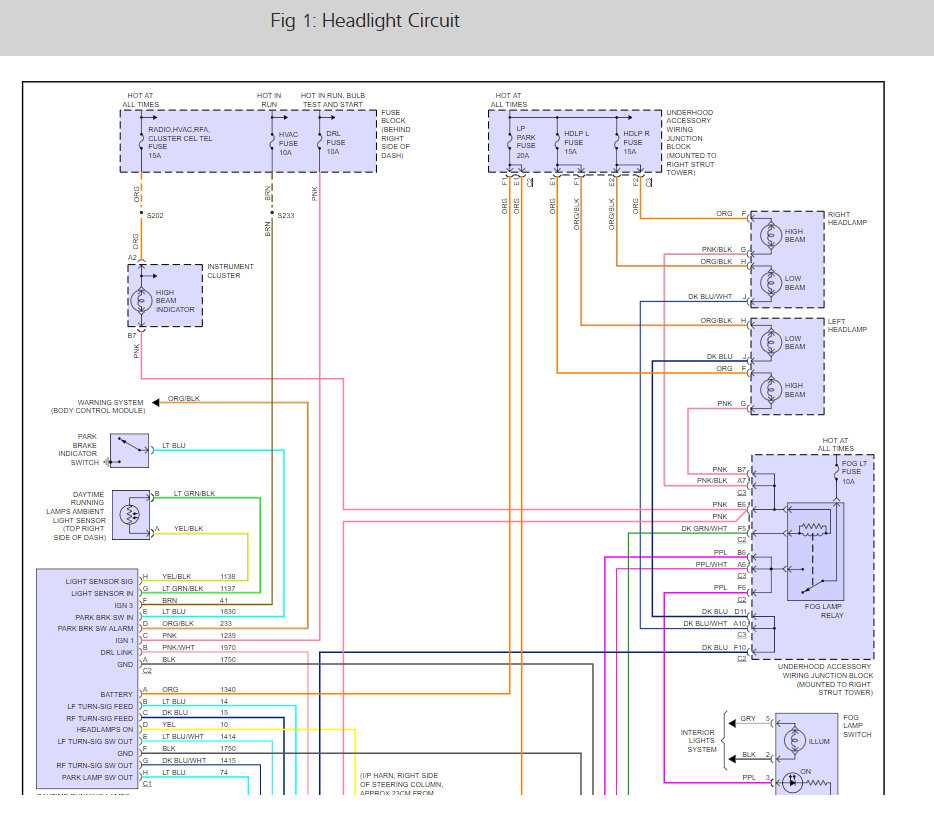The image size is (934, 821).
Task: Click the 'FOG LAMP RELAY' label
Action: pos(824,611)
